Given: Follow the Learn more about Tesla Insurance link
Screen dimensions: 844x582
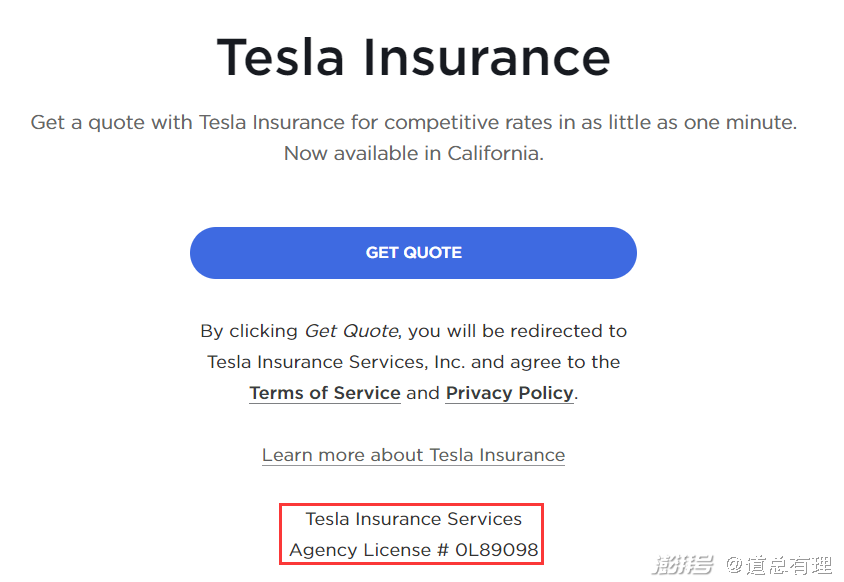Looking at the screenshot, I should (413, 455).
